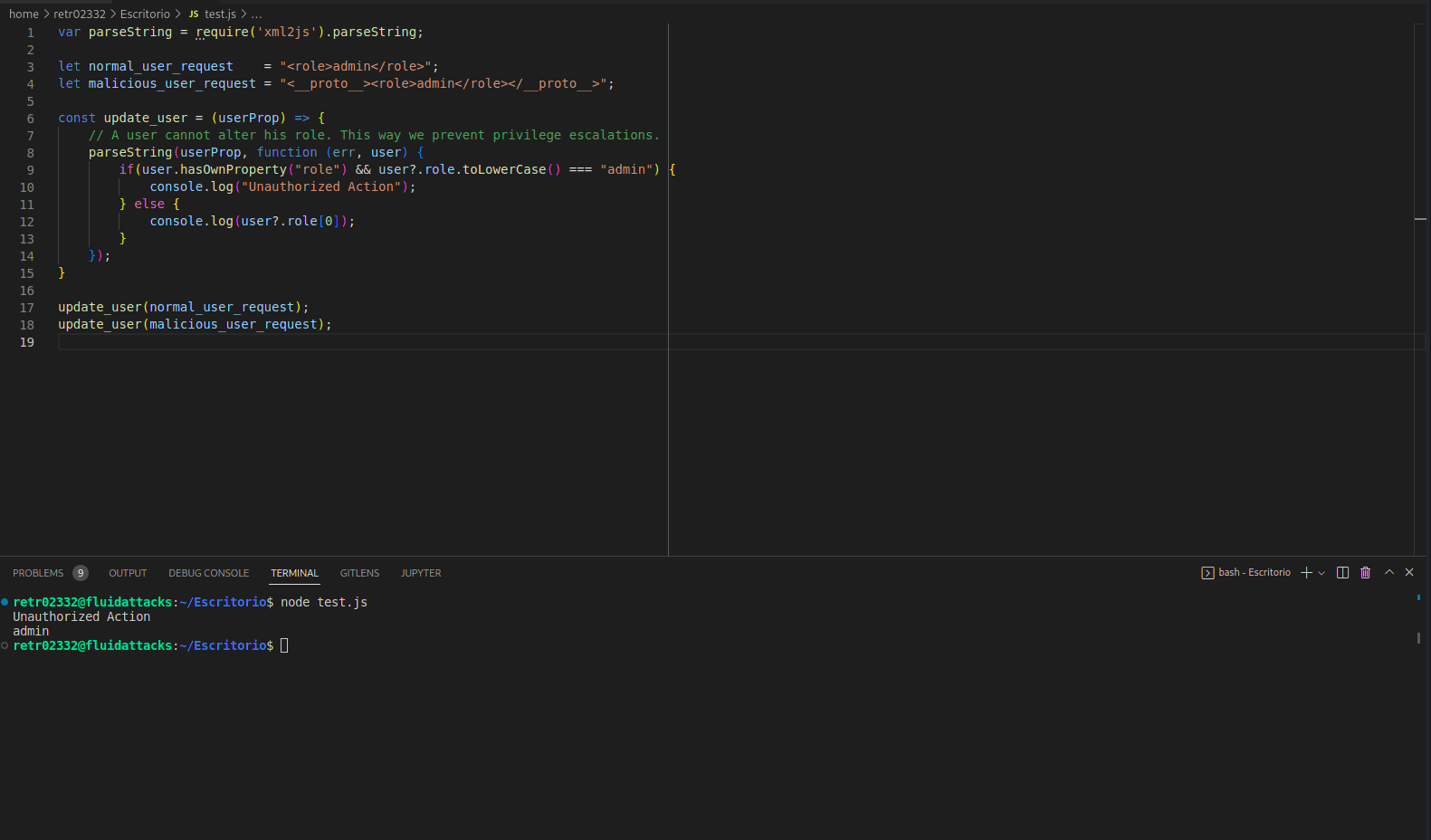This screenshot has height=840, width=1431.
Task: Click the test.js breadcrumb
Action: (x=220, y=14)
